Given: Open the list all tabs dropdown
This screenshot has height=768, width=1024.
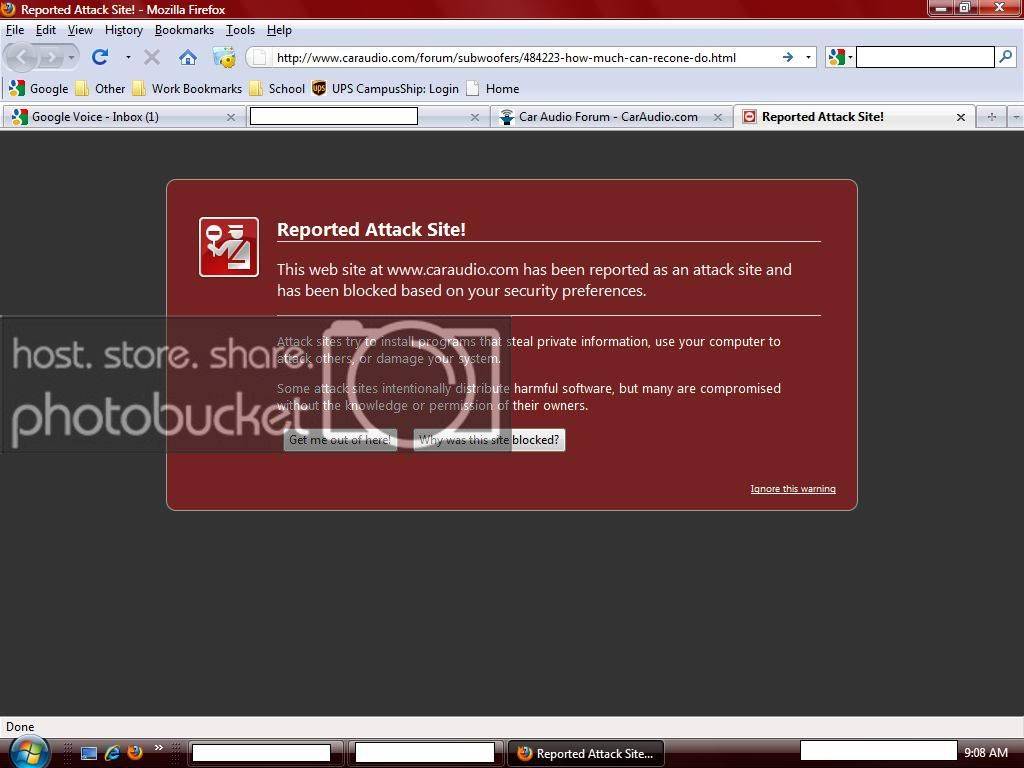Looking at the screenshot, I should pos(1016,117).
